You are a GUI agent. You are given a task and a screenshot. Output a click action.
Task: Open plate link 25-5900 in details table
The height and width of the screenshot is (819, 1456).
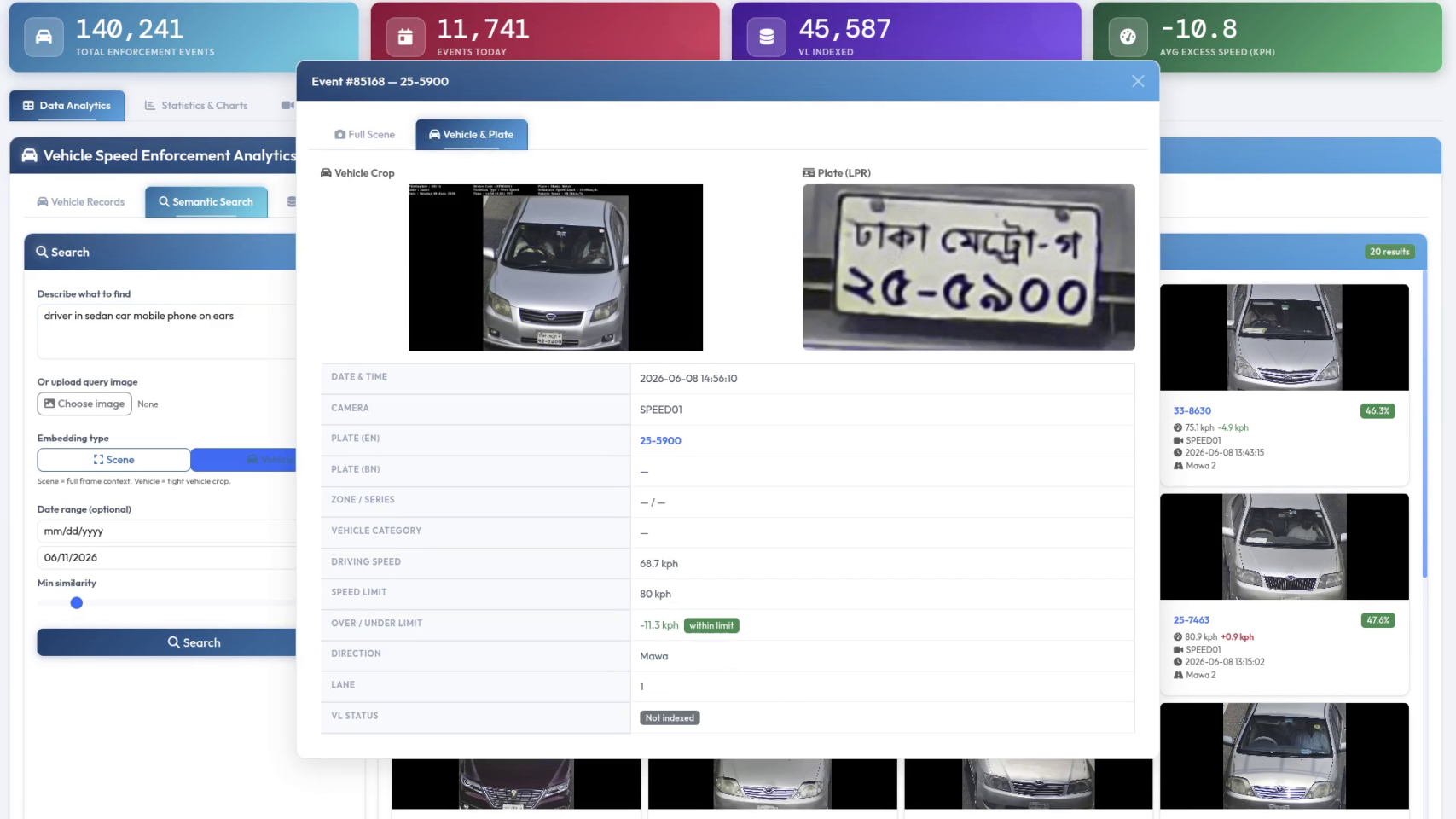[660, 440]
